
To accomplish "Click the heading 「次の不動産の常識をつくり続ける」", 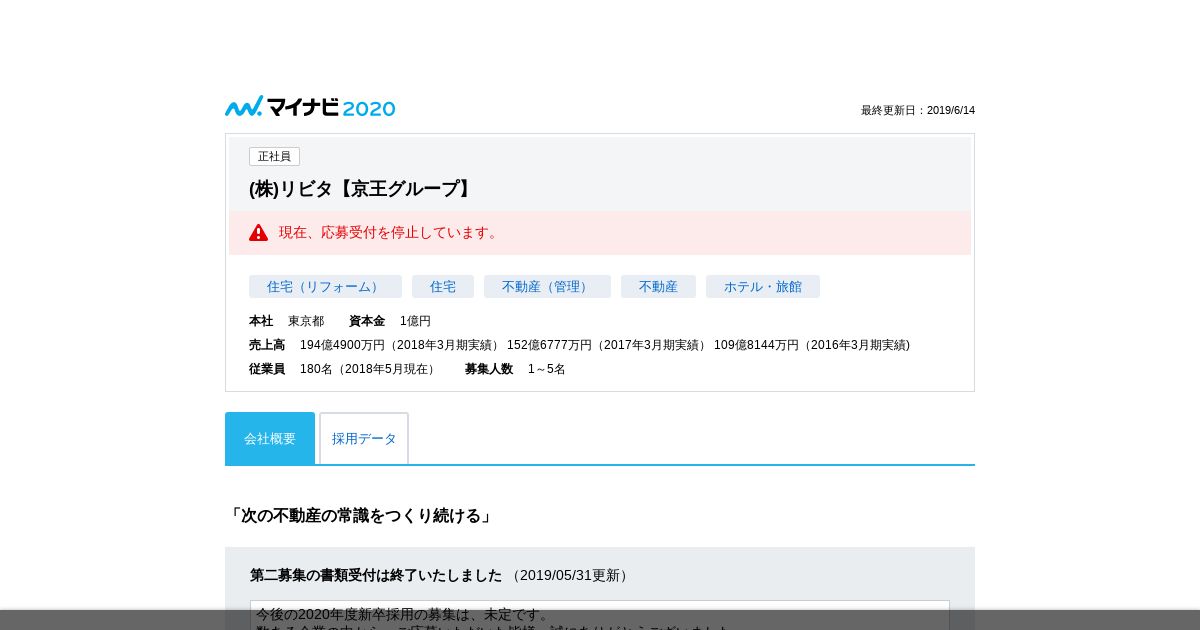I will click(x=360, y=516).
